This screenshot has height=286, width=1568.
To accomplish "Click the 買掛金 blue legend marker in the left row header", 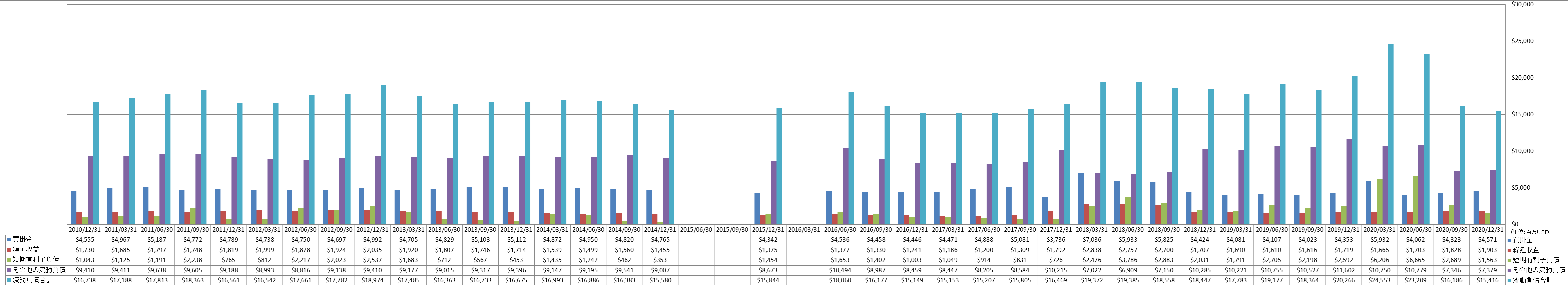I will pyautogui.click(x=9, y=240).
